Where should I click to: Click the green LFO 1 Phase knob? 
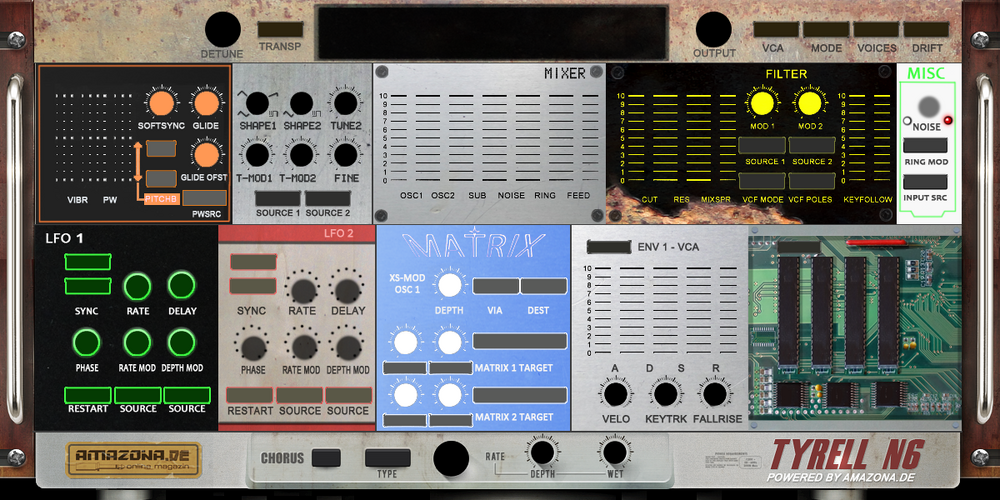tap(87, 342)
